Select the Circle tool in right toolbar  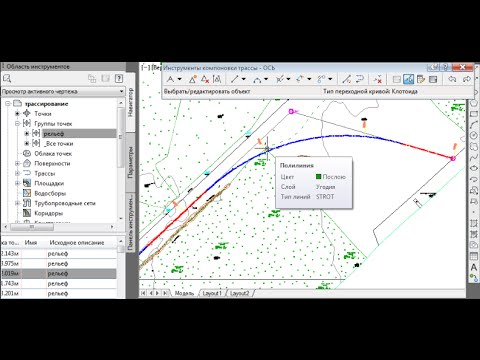point(474,136)
